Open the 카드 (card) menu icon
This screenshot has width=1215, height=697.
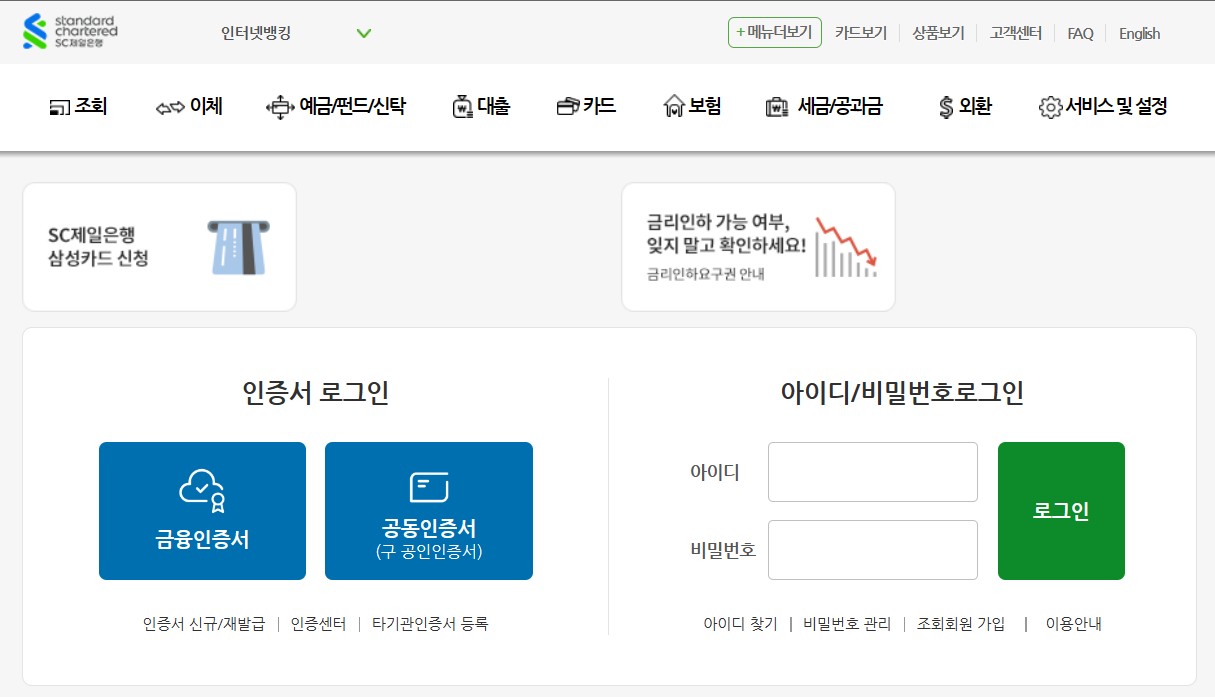click(567, 105)
